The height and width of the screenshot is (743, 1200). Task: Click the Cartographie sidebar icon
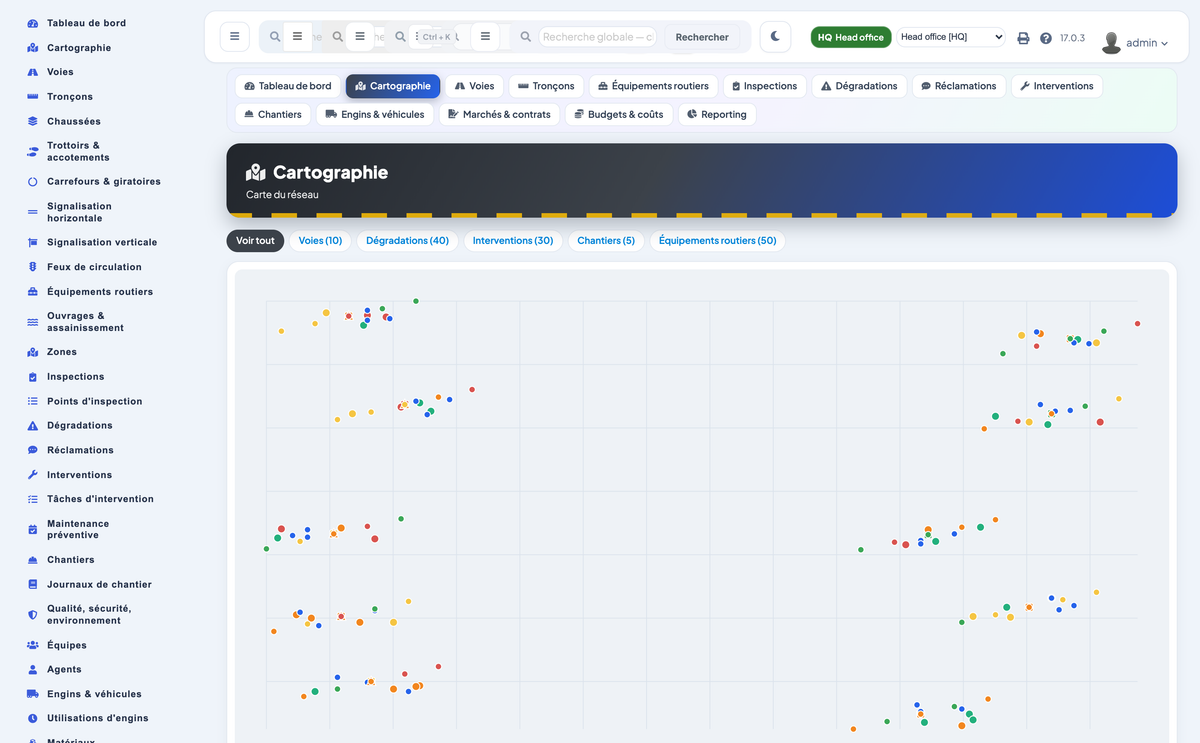point(33,48)
